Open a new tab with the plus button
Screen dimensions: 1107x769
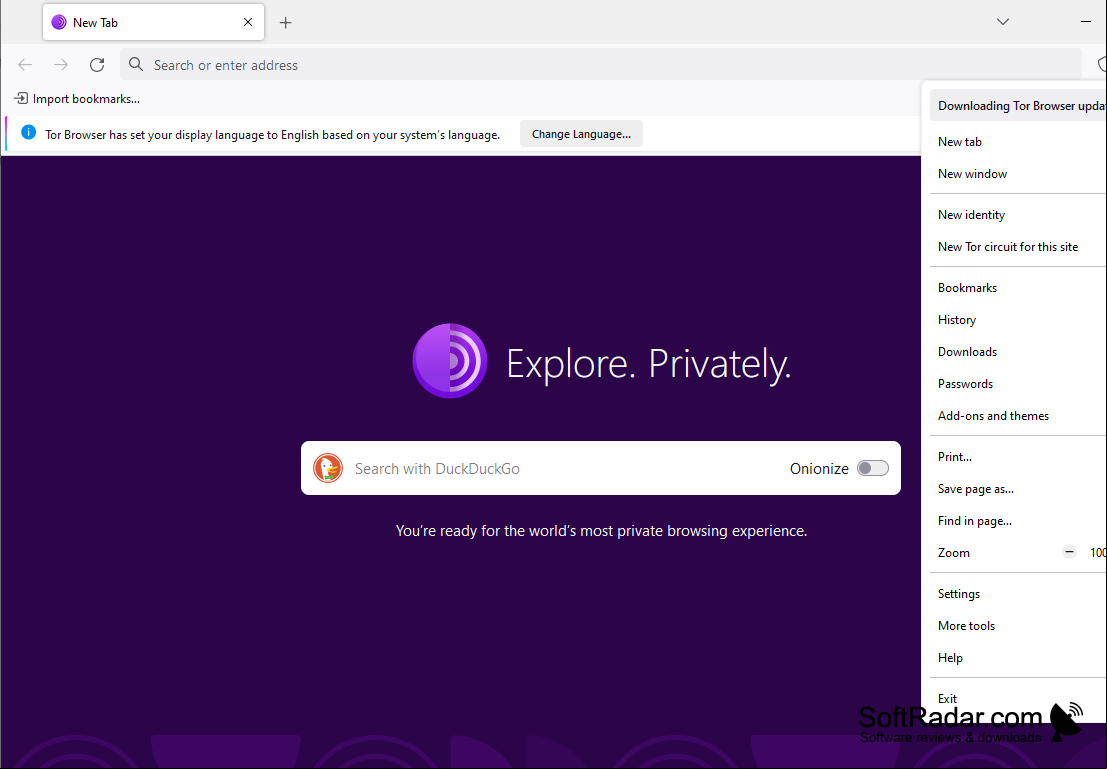[x=285, y=23]
